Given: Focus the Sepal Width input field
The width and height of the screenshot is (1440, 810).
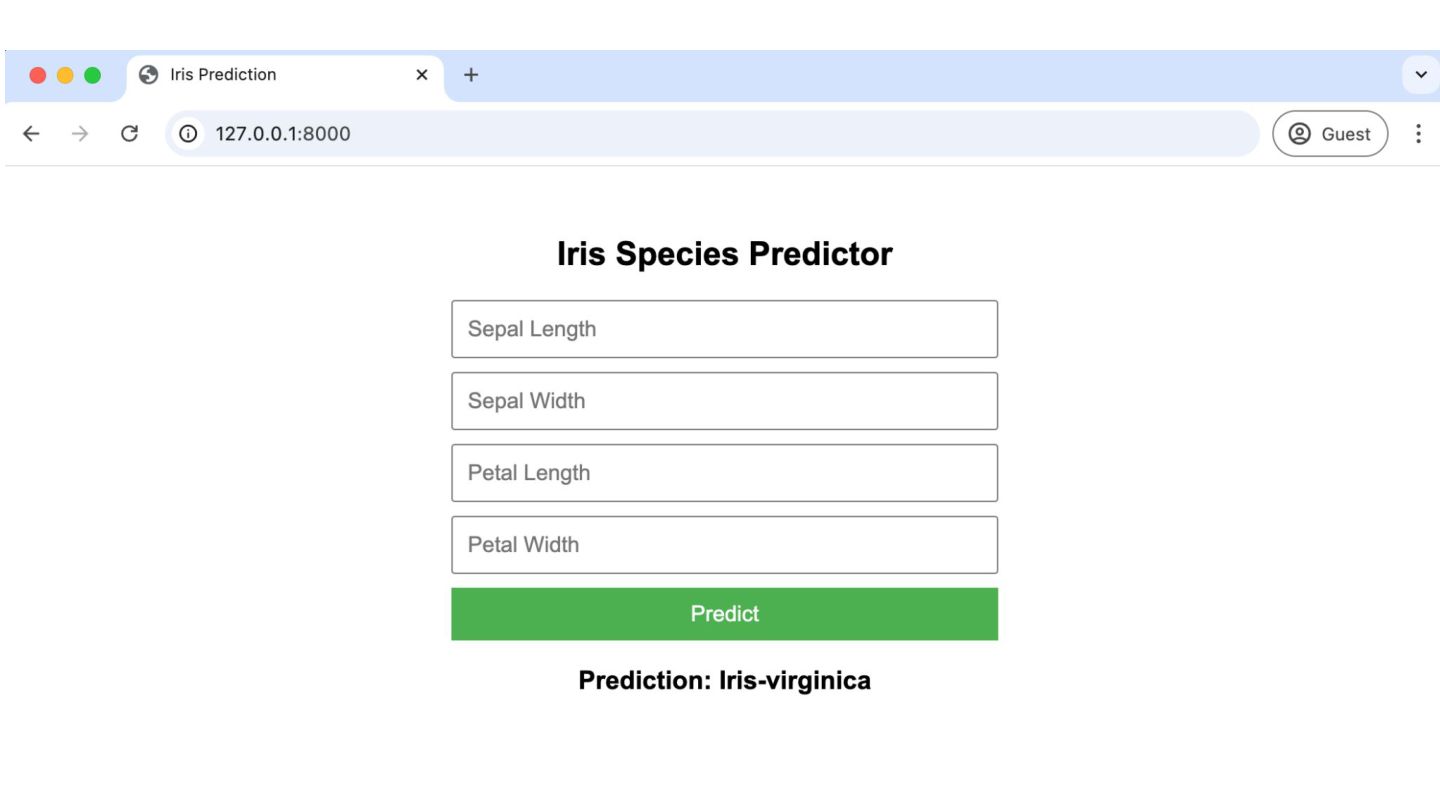Looking at the screenshot, I should click(x=724, y=401).
